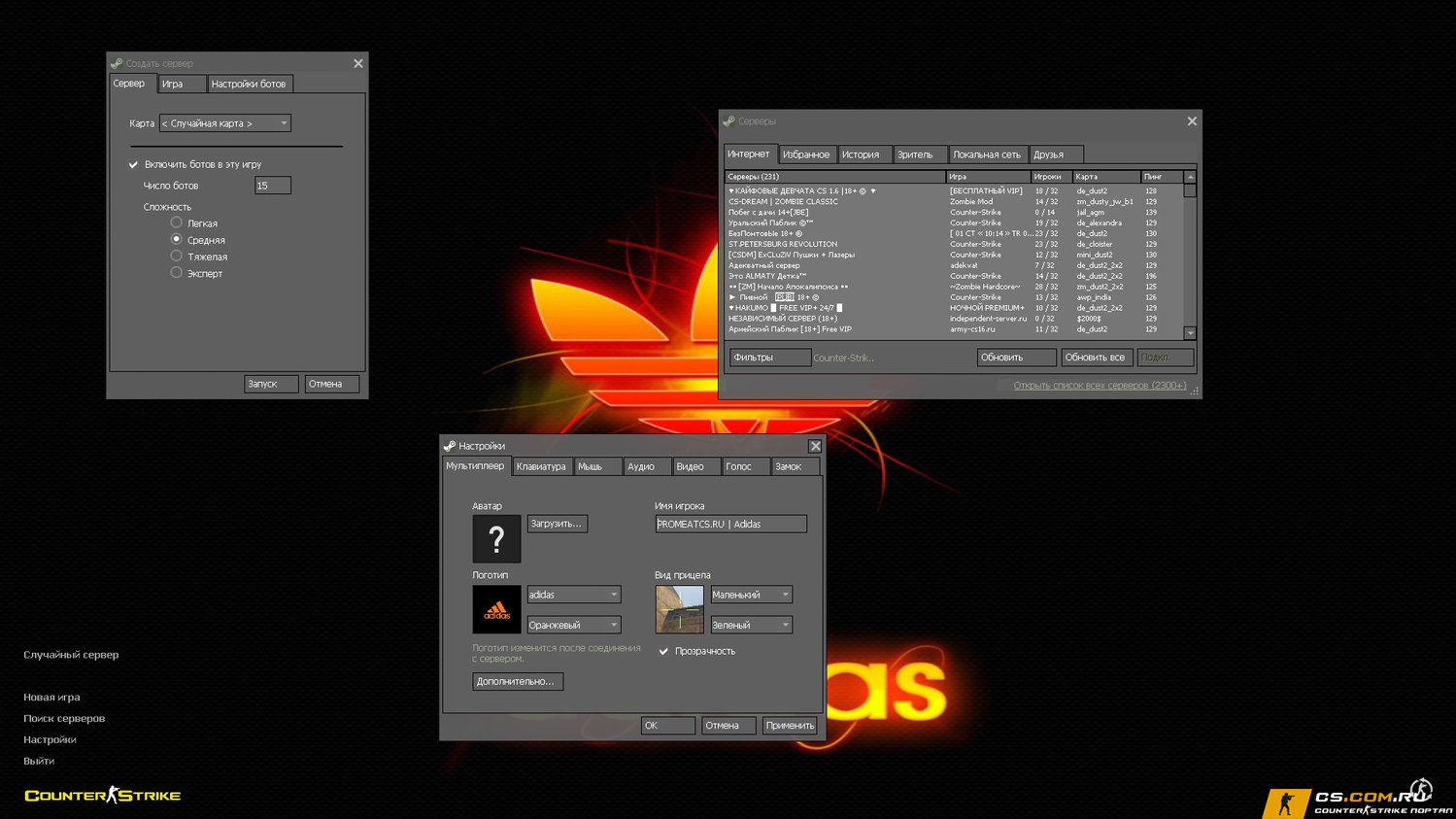Switch to the Игра tab

182,84
